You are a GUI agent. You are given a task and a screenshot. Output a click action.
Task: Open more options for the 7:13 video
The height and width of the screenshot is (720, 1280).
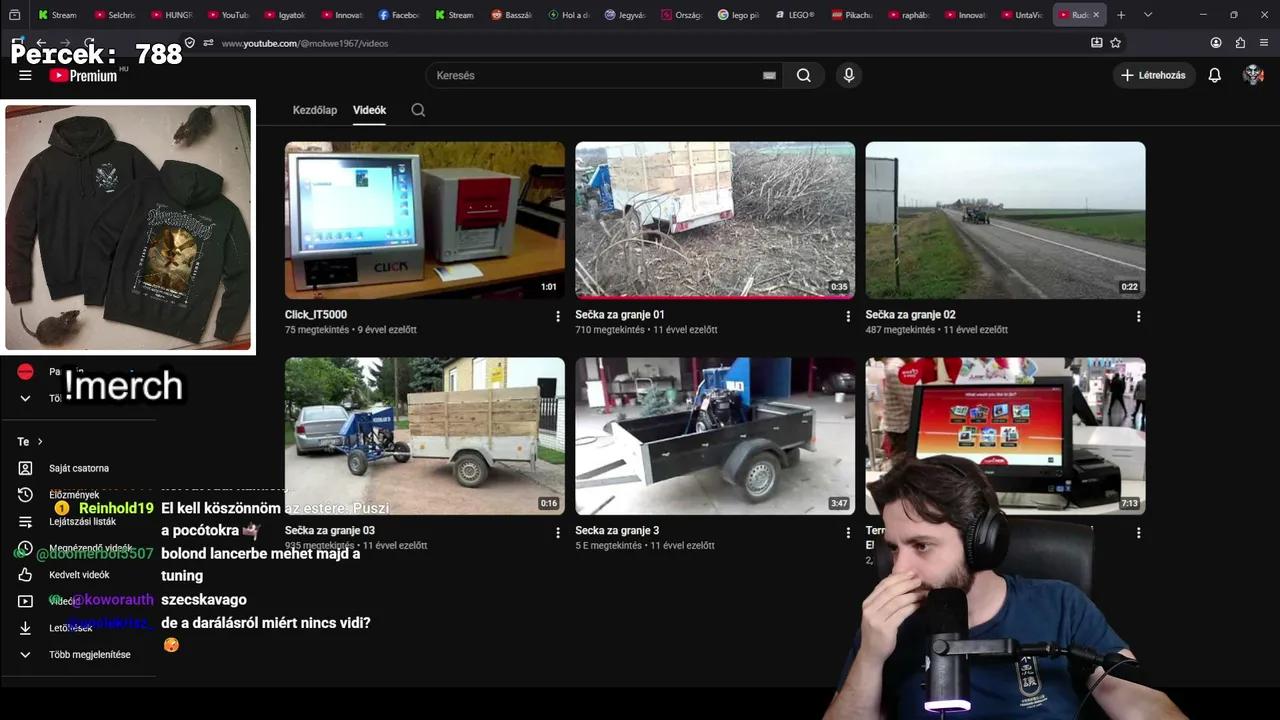click(1138, 533)
